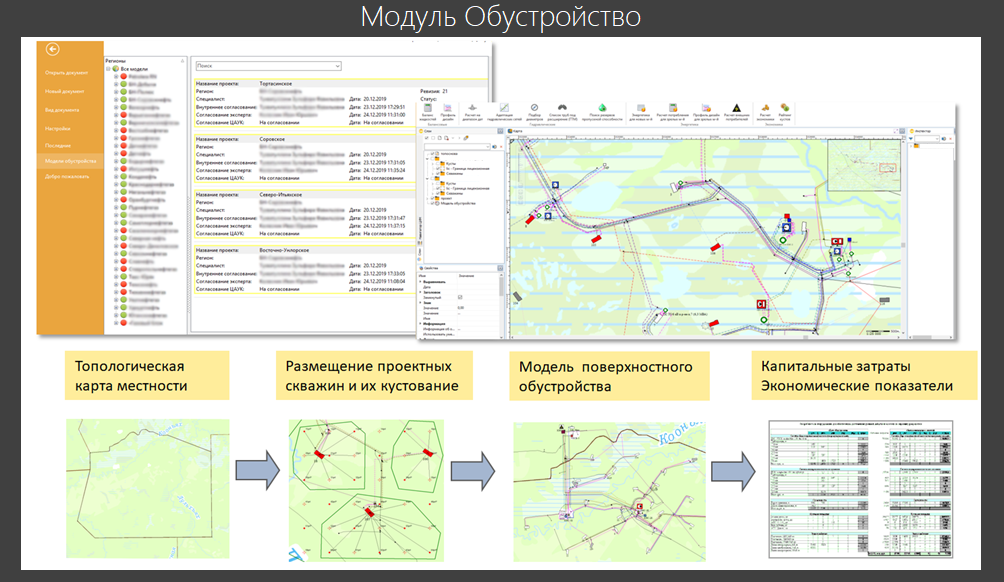Click the capital costs table thumbnail
This screenshot has height=582, width=1004.
pos(861,489)
